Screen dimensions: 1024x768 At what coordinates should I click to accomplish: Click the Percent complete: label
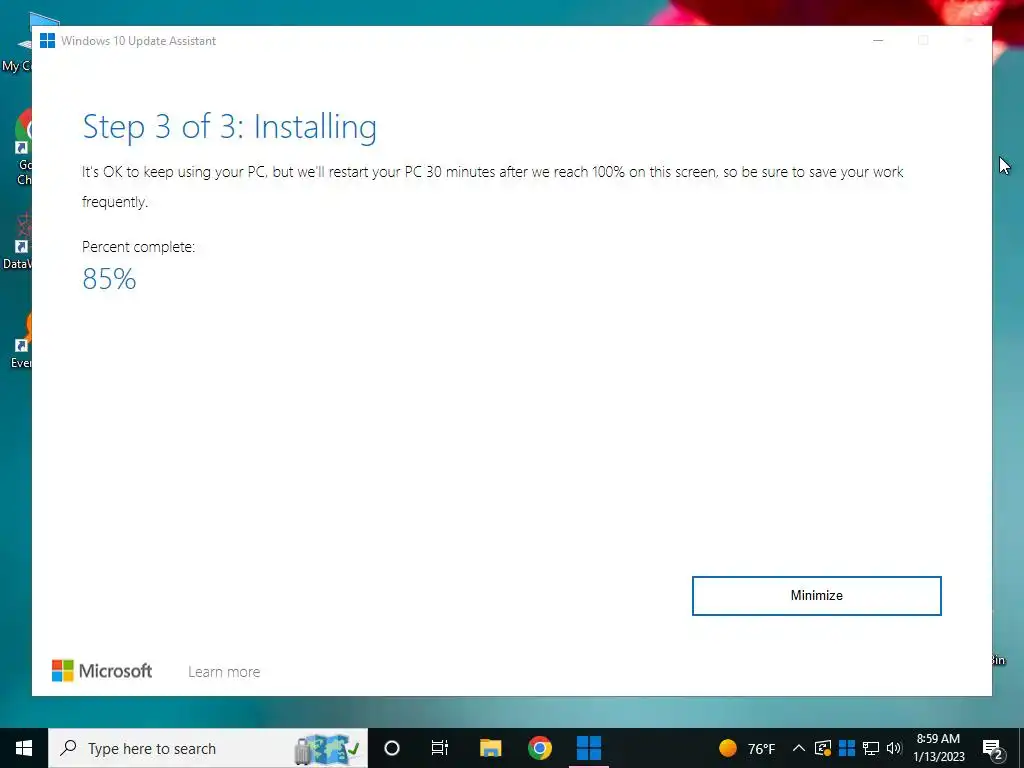point(138,247)
